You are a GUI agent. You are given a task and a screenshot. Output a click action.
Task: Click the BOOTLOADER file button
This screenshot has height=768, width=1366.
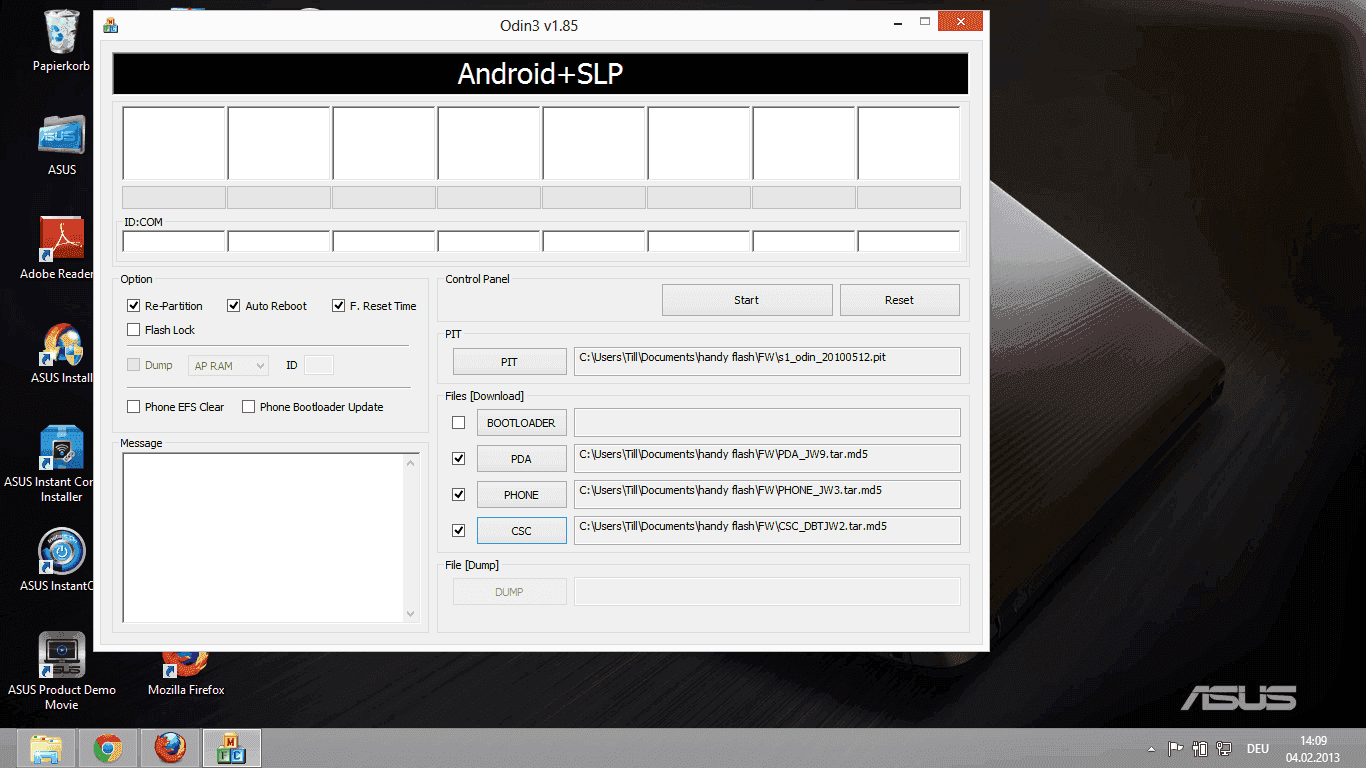point(521,423)
